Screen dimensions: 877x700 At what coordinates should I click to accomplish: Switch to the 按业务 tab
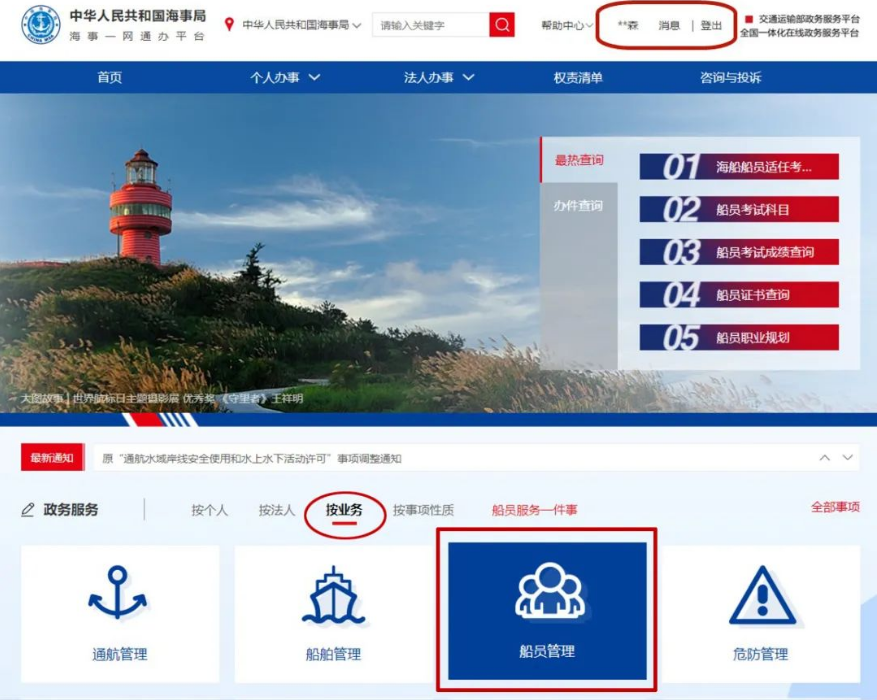pos(344,510)
